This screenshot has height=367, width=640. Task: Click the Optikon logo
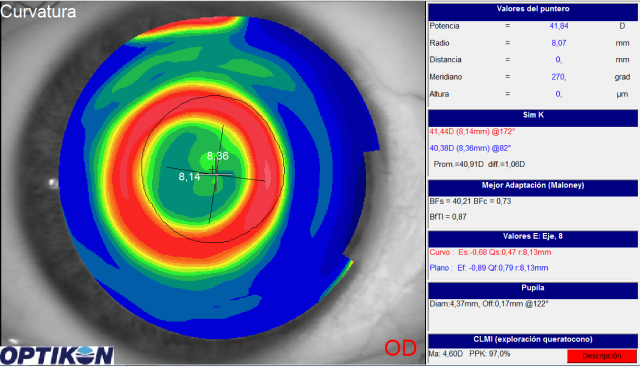(57, 356)
